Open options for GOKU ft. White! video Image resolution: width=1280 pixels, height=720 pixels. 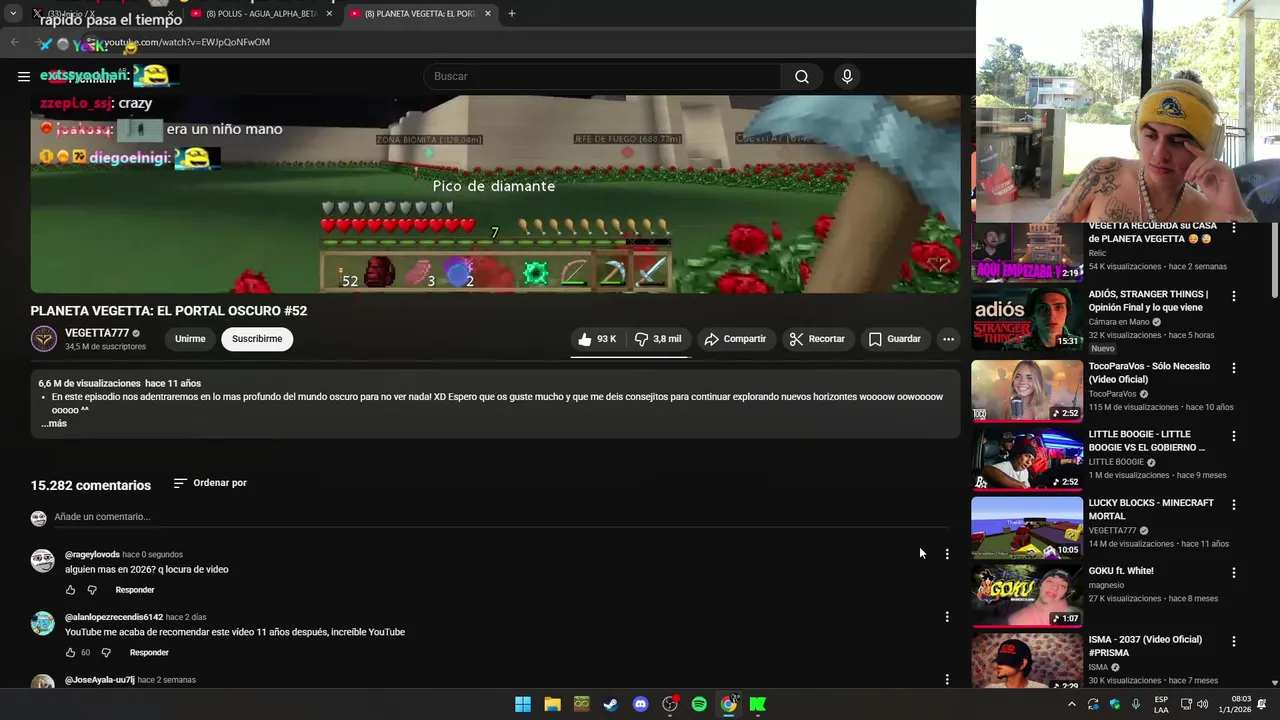tap(1234, 573)
